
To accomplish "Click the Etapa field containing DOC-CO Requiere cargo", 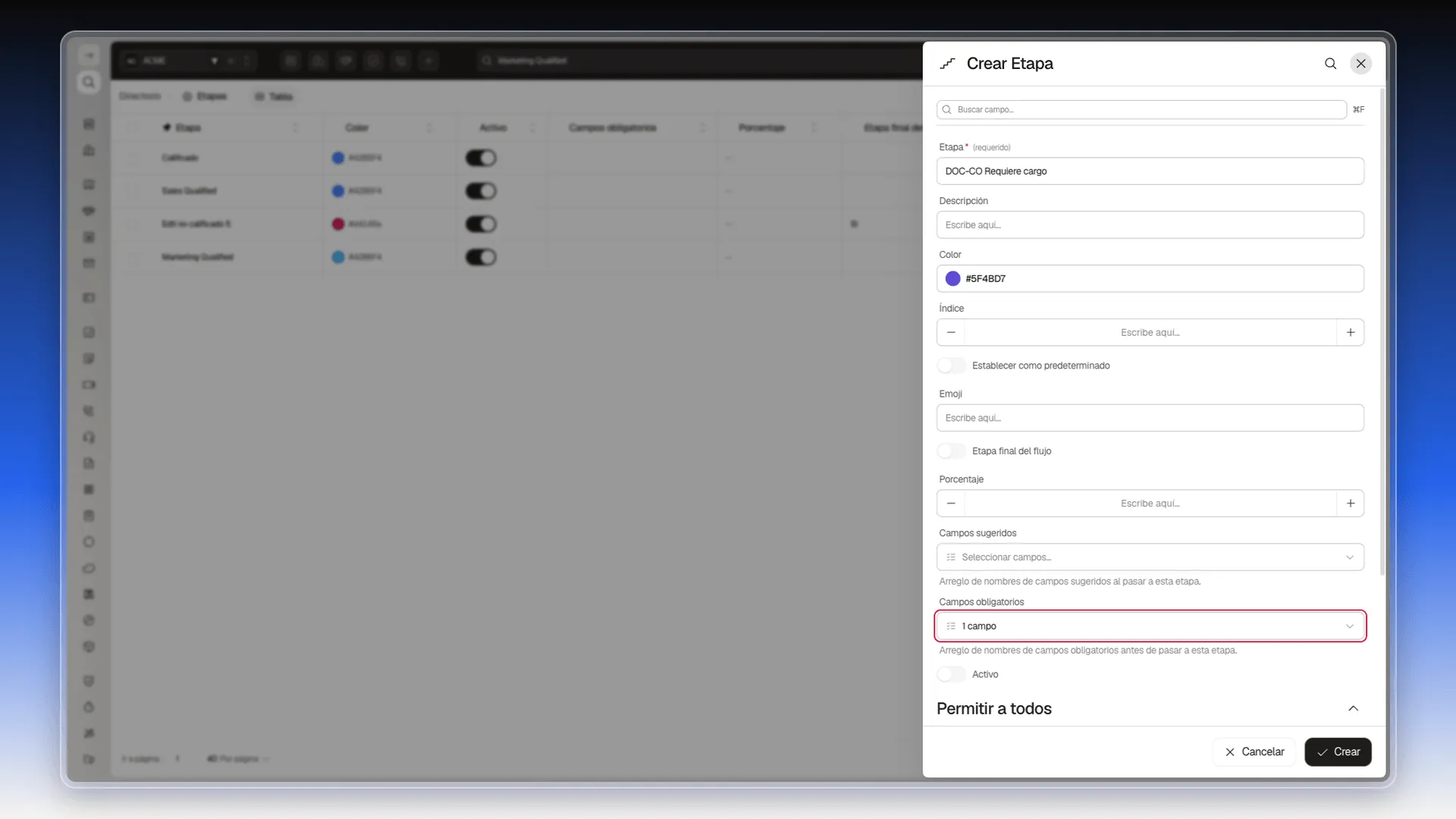I will tap(1150, 171).
